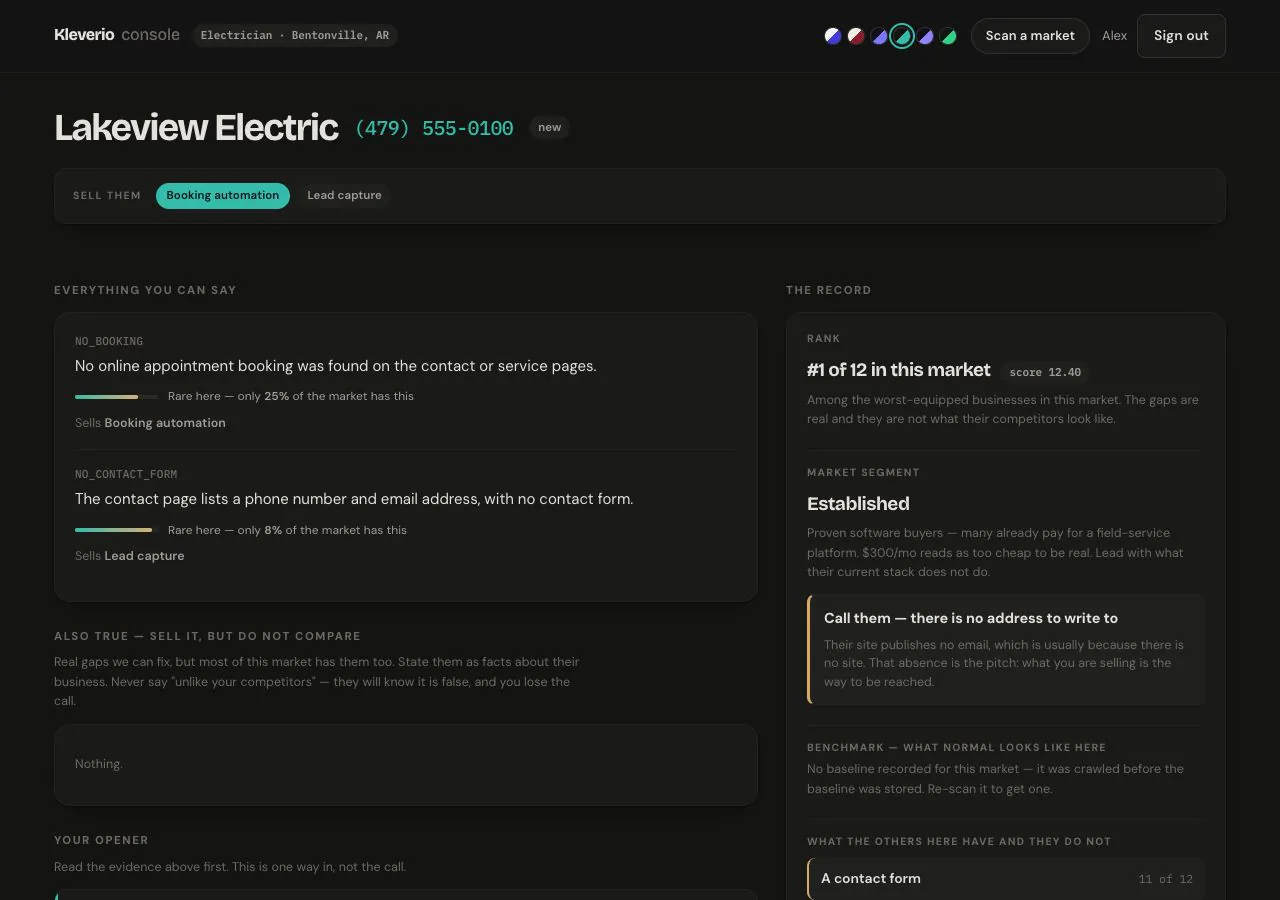
Task: Call the (479) 555-0100 phone number
Action: (x=434, y=128)
